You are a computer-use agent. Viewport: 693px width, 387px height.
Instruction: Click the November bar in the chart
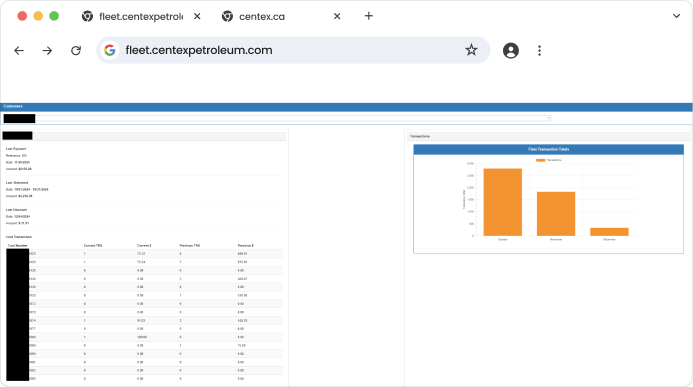pyautogui.click(x=556, y=214)
